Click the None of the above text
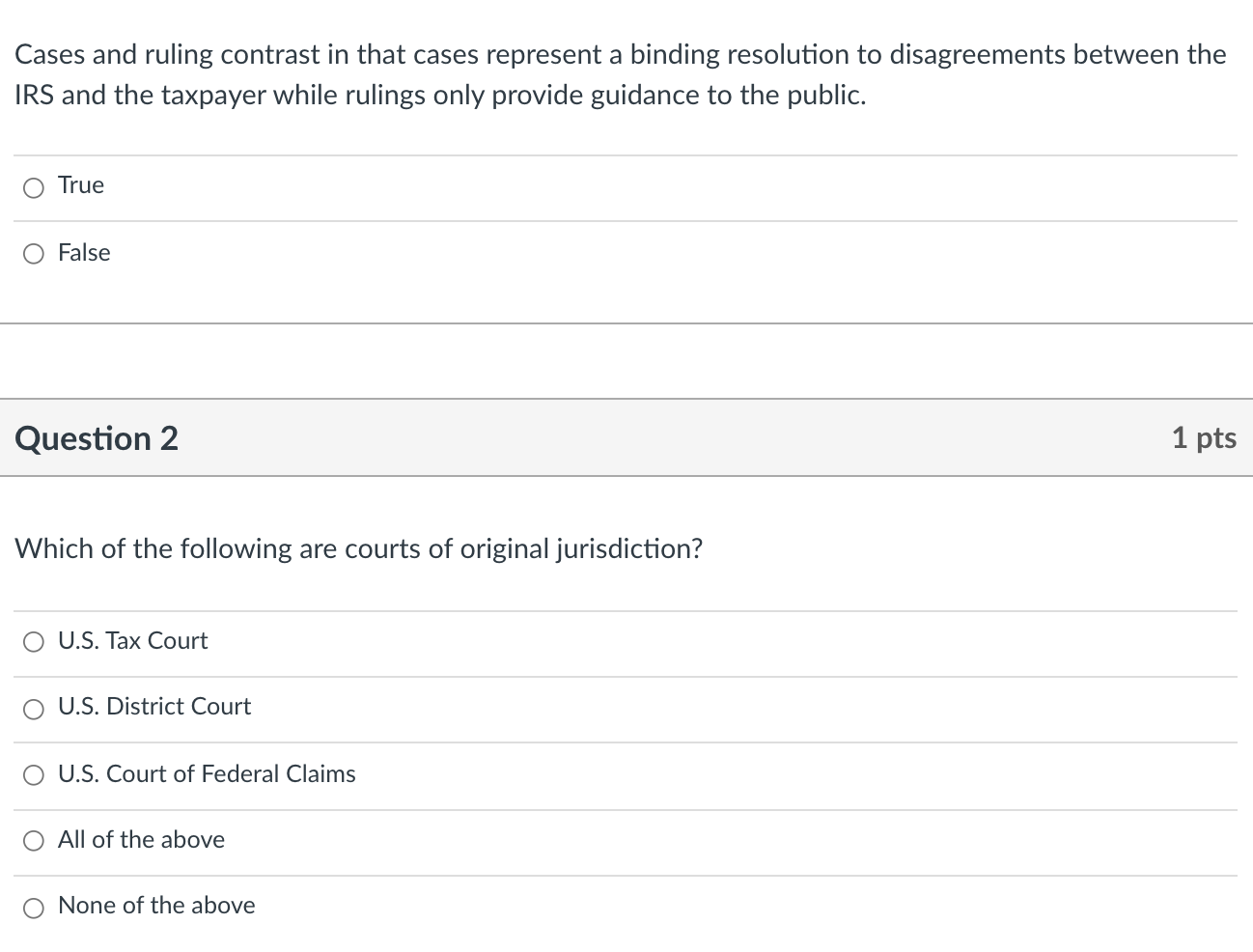Image resolution: width=1253 pixels, height=952 pixels. [x=156, y=905]
